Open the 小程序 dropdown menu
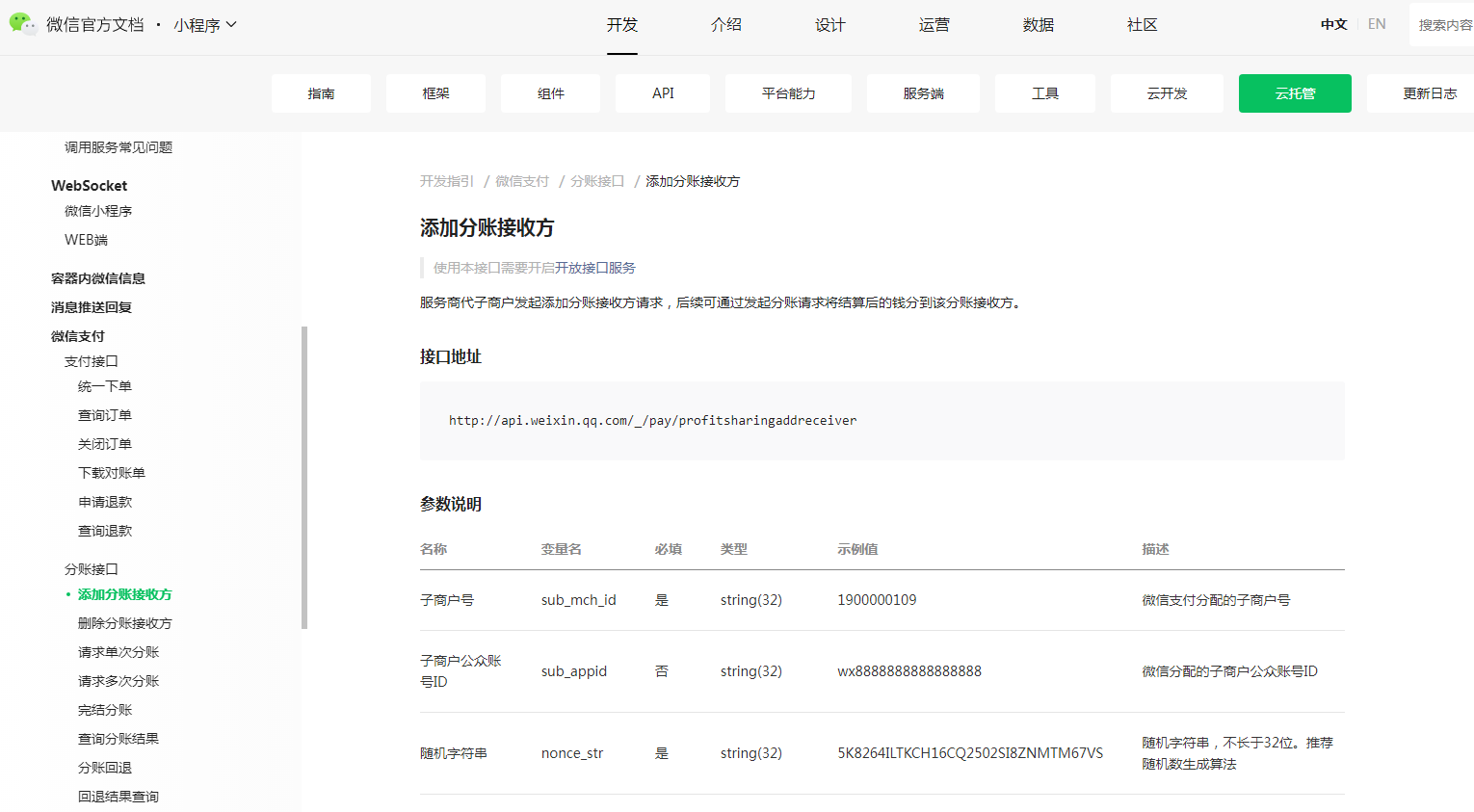1474x812 pixels. [205, 25]
